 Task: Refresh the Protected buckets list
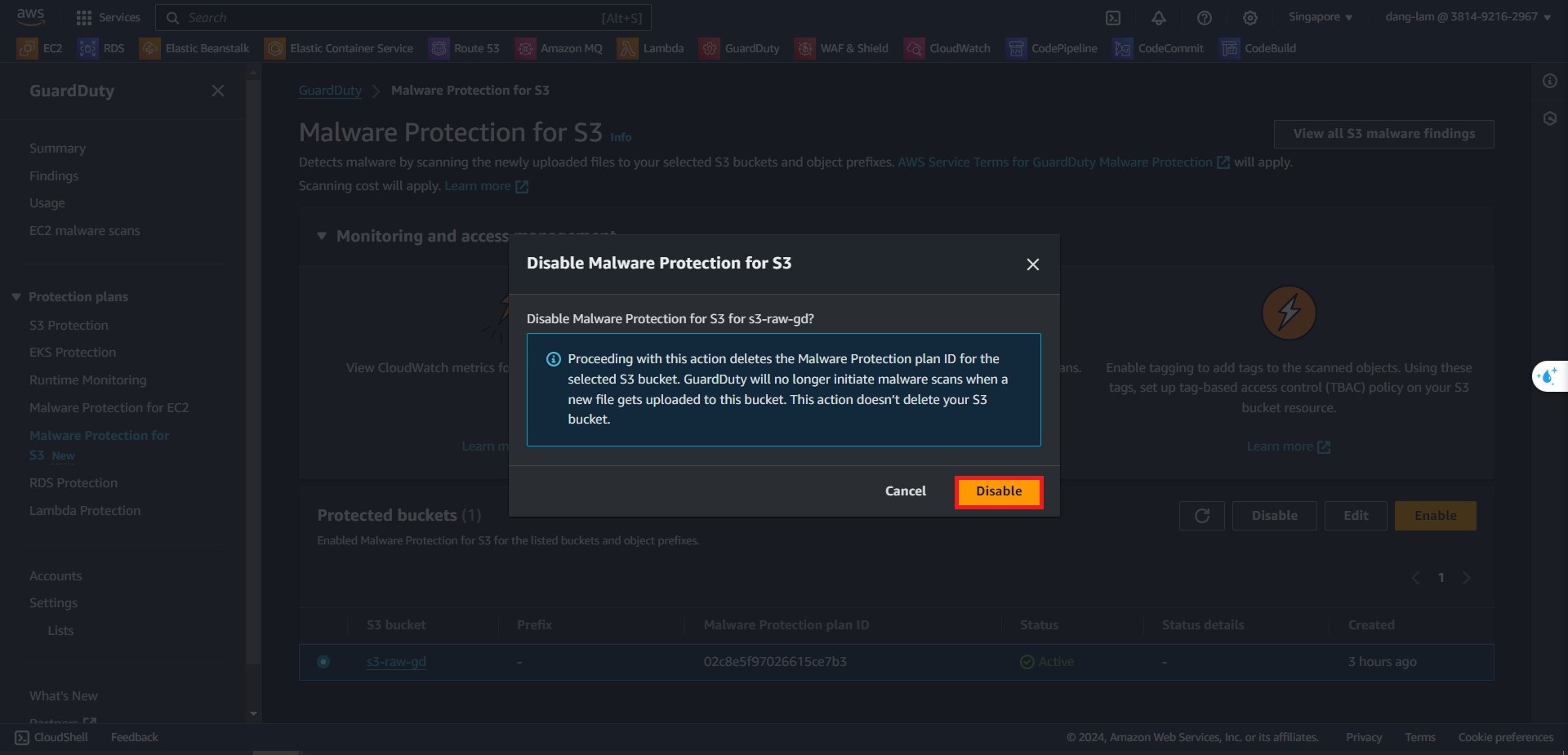[1201, 516]
